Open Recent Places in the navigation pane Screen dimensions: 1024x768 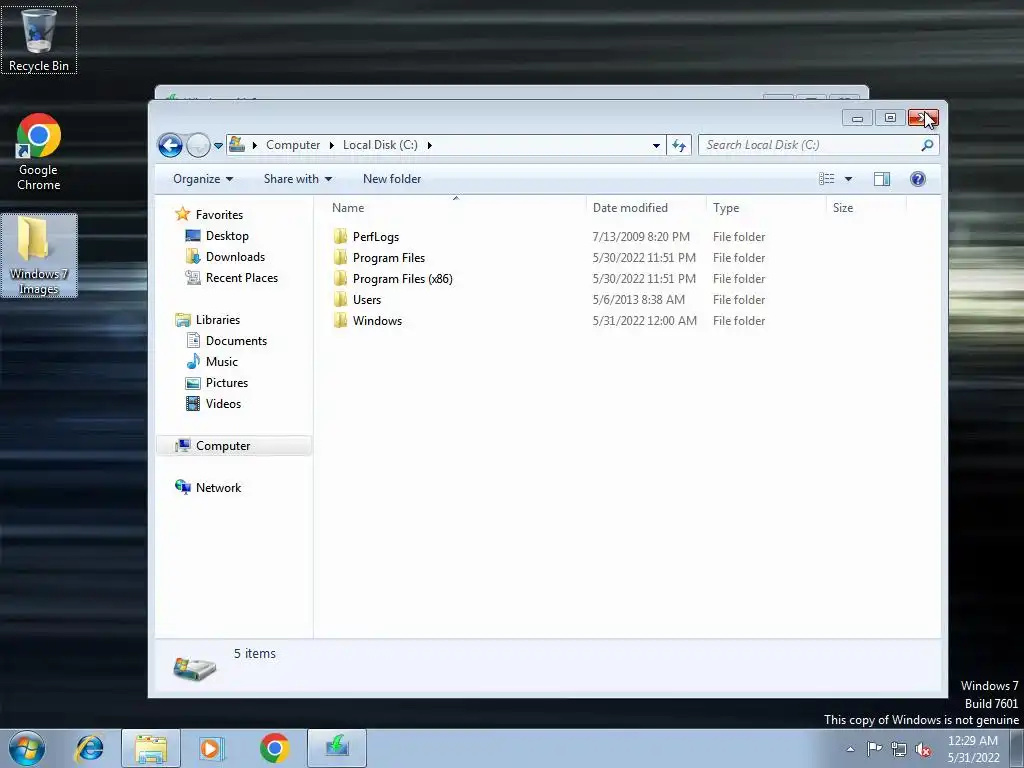click(242, 278)
